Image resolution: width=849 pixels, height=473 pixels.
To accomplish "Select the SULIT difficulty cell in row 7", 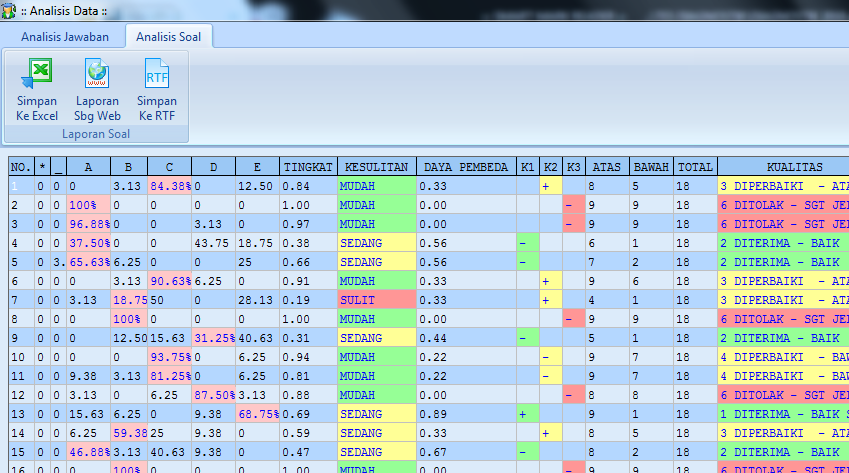I will tap(377, 300).
